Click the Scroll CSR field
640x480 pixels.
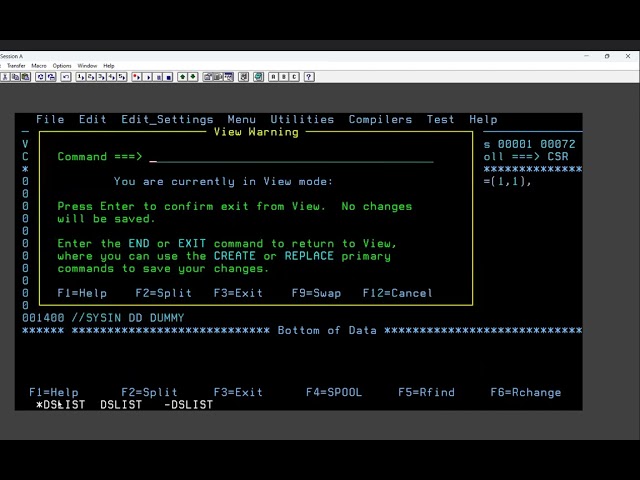point(558,157)
